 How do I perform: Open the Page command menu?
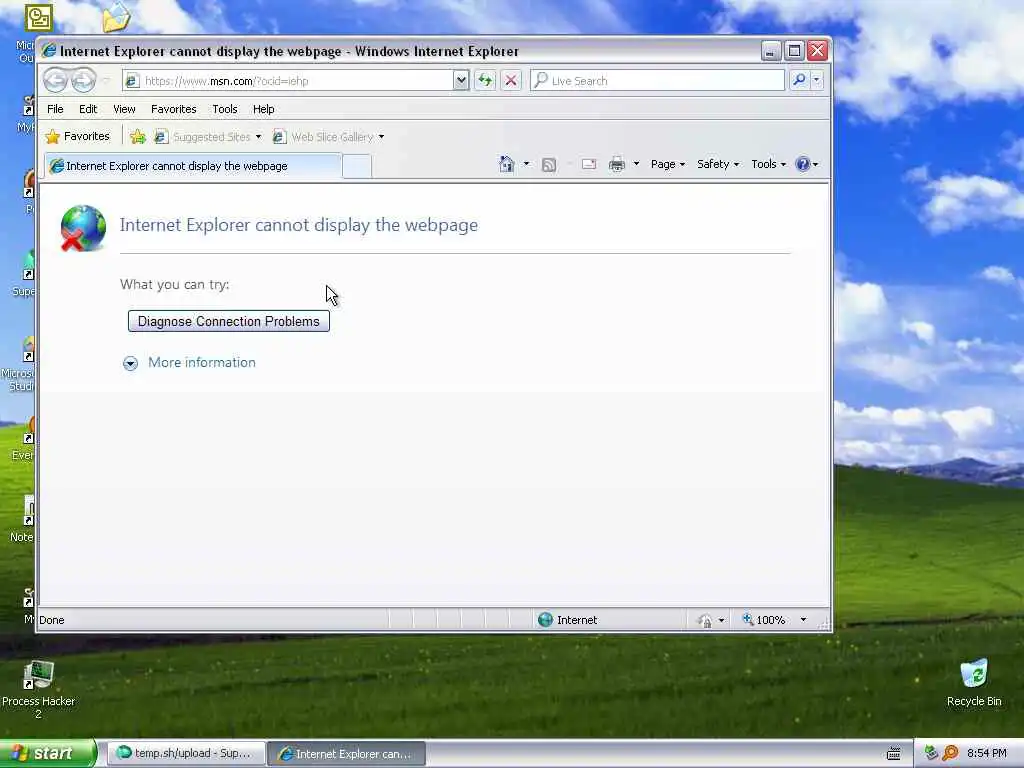click(x=667, y=164)
